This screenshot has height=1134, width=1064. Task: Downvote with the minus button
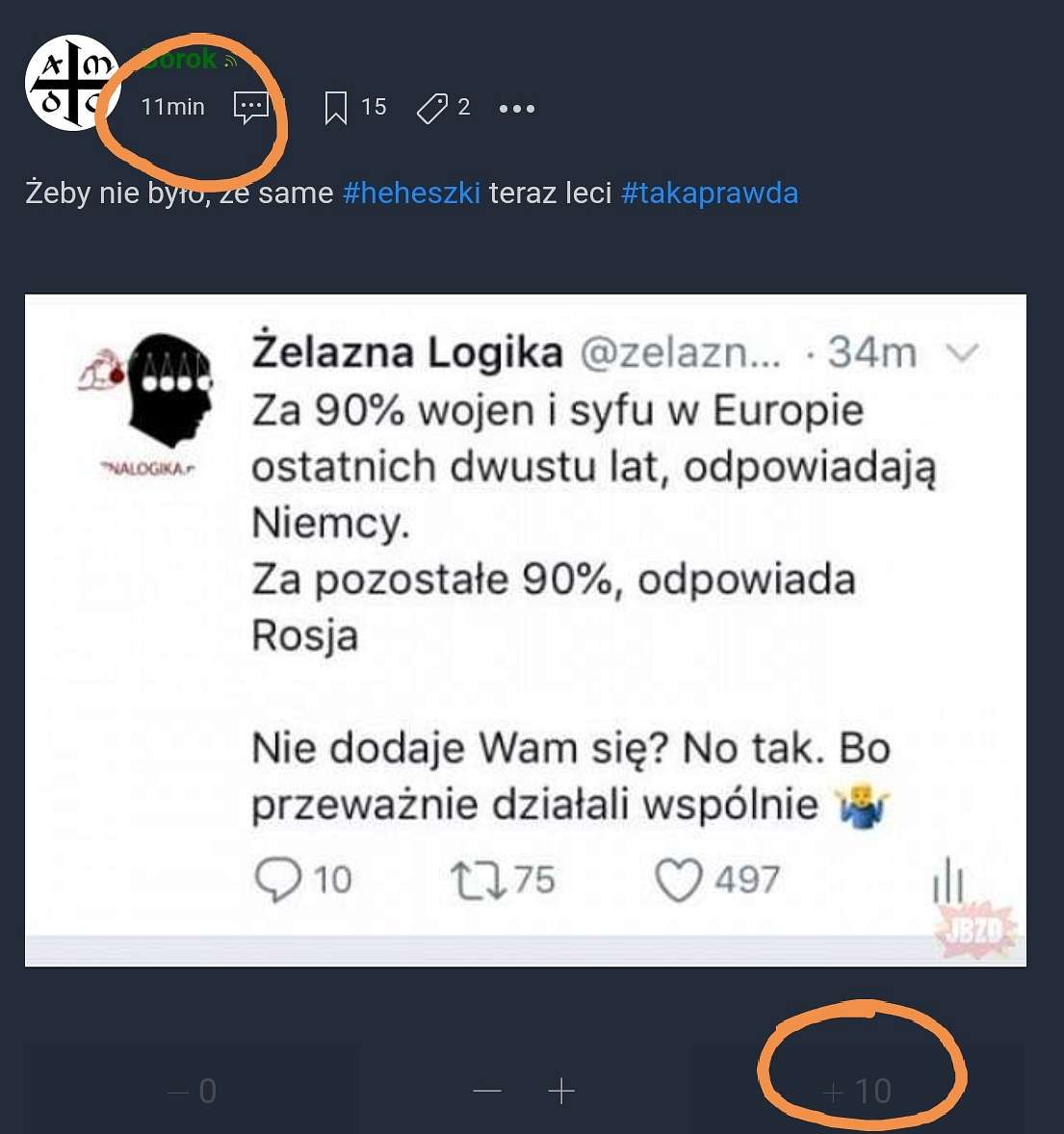(x=487, y=1091)
